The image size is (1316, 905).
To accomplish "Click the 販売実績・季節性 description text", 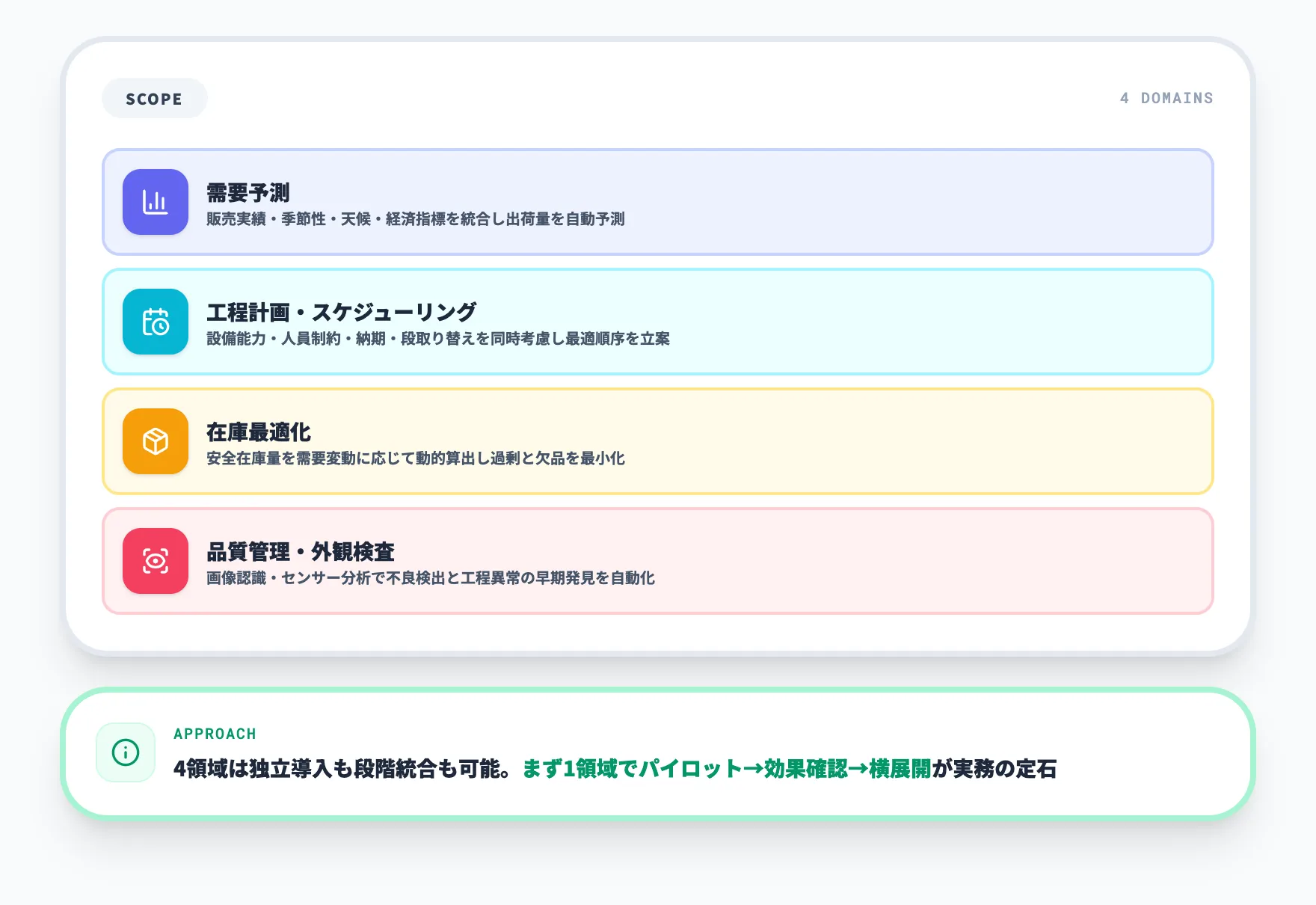I will coord(415,219).
